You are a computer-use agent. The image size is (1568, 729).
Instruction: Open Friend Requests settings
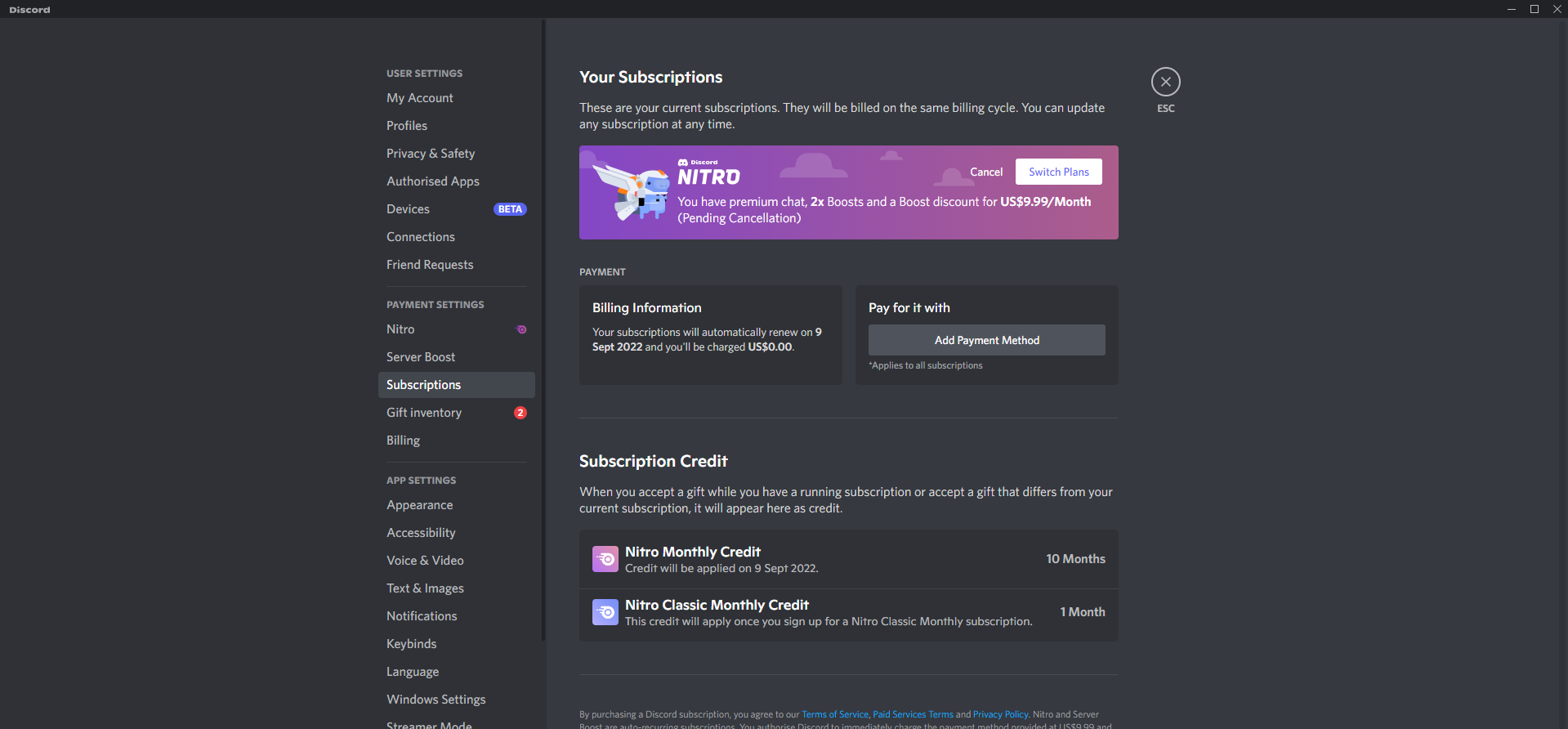pyautogui.click(x=456, y=265)
